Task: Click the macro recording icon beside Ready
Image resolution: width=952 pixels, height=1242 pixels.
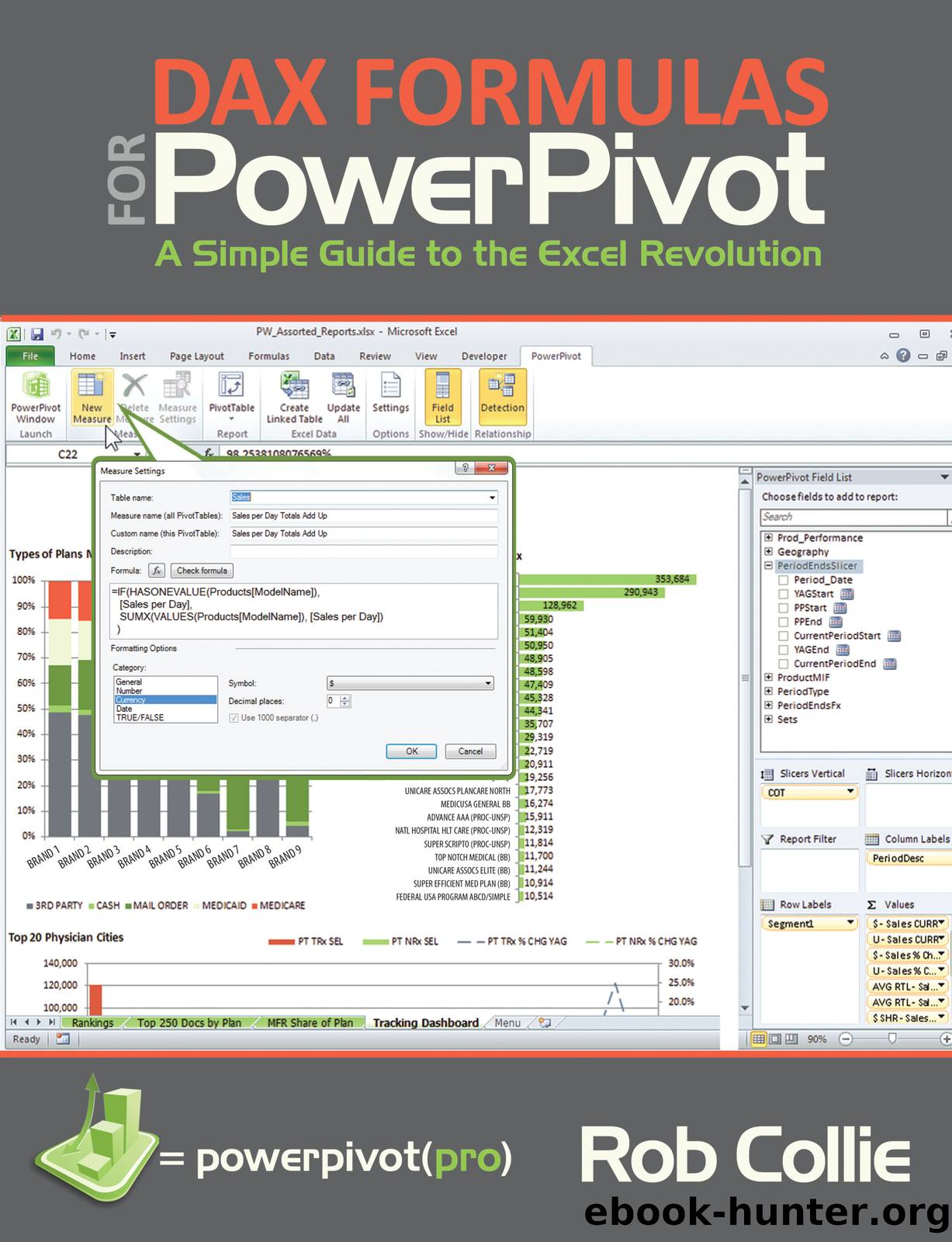Action: click(63, 1039)
